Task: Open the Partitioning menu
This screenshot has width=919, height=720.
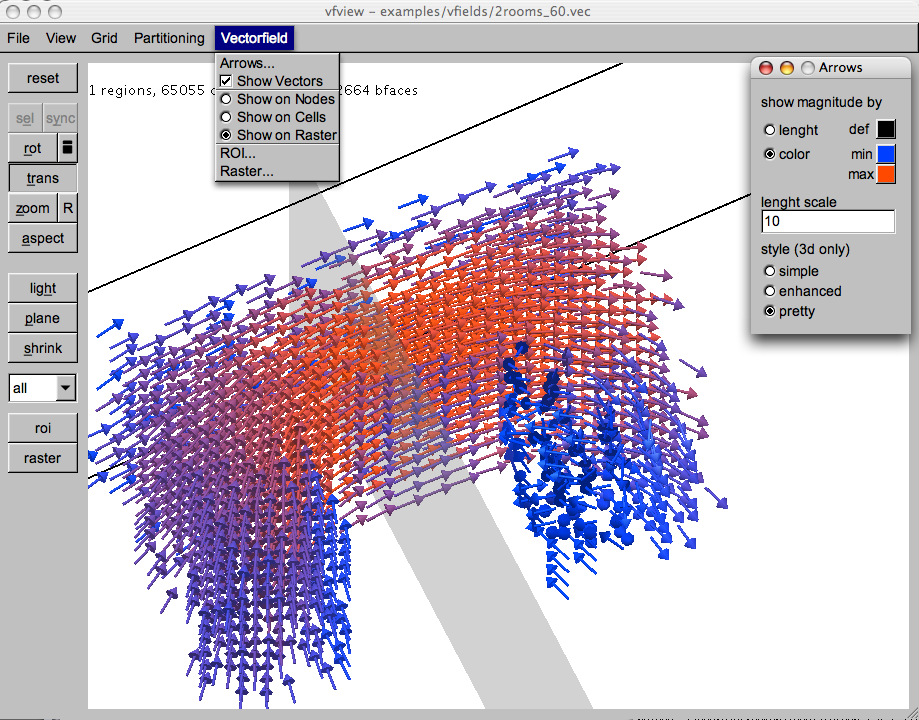Action: pos(169,38)
